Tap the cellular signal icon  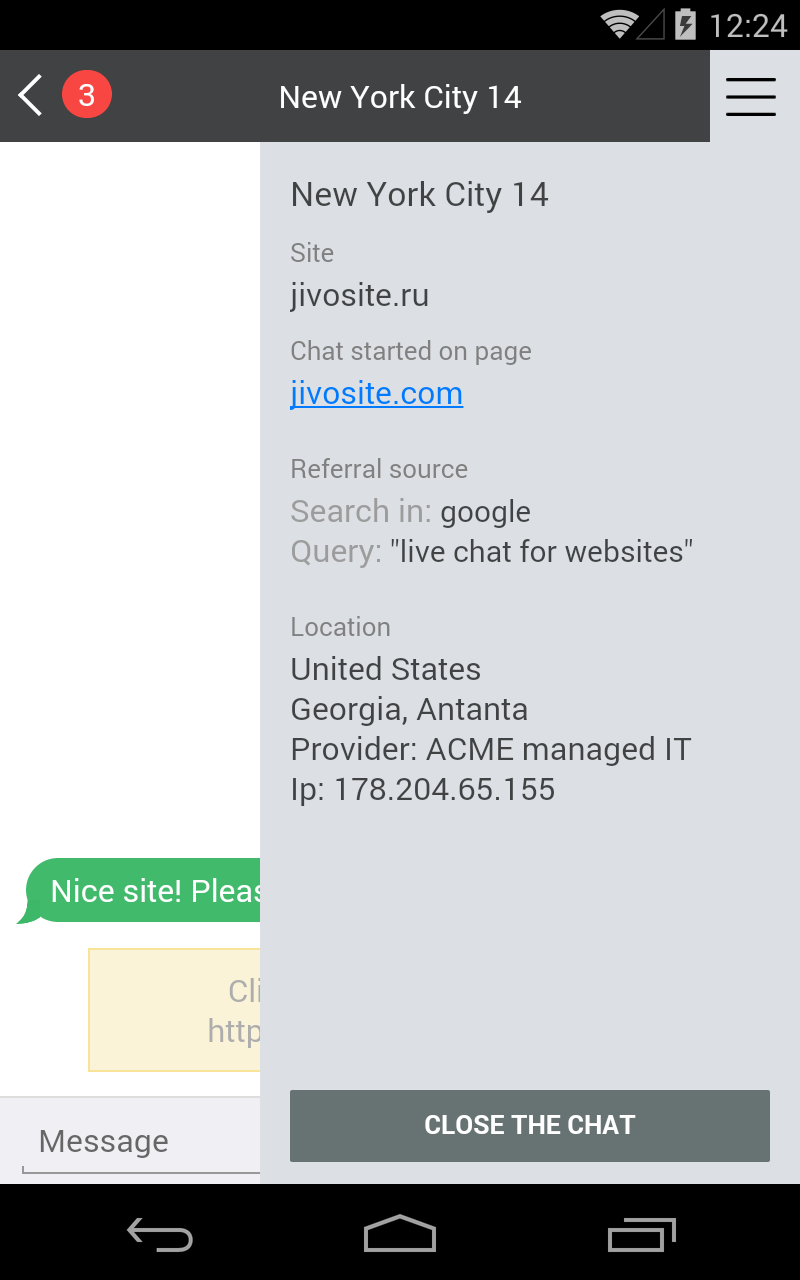(651, 24)
